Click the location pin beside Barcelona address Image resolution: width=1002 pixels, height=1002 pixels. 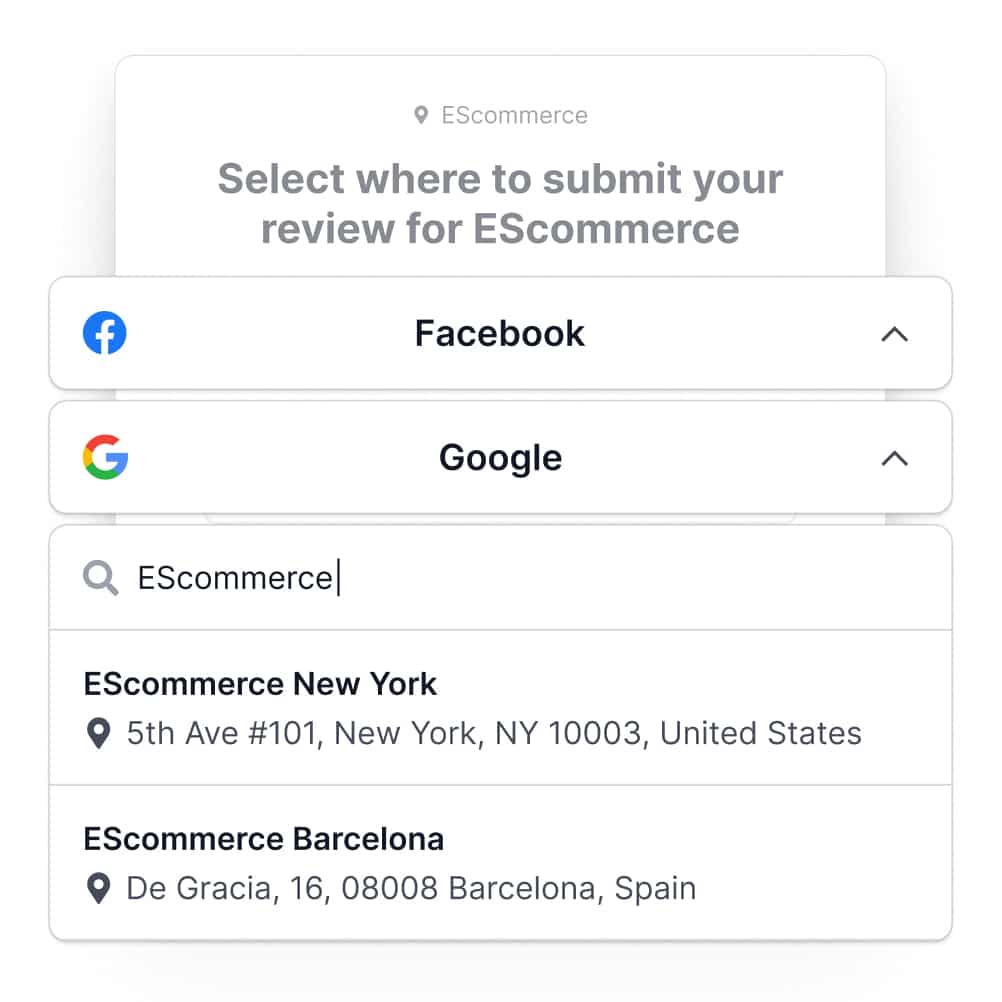[98, 888]
